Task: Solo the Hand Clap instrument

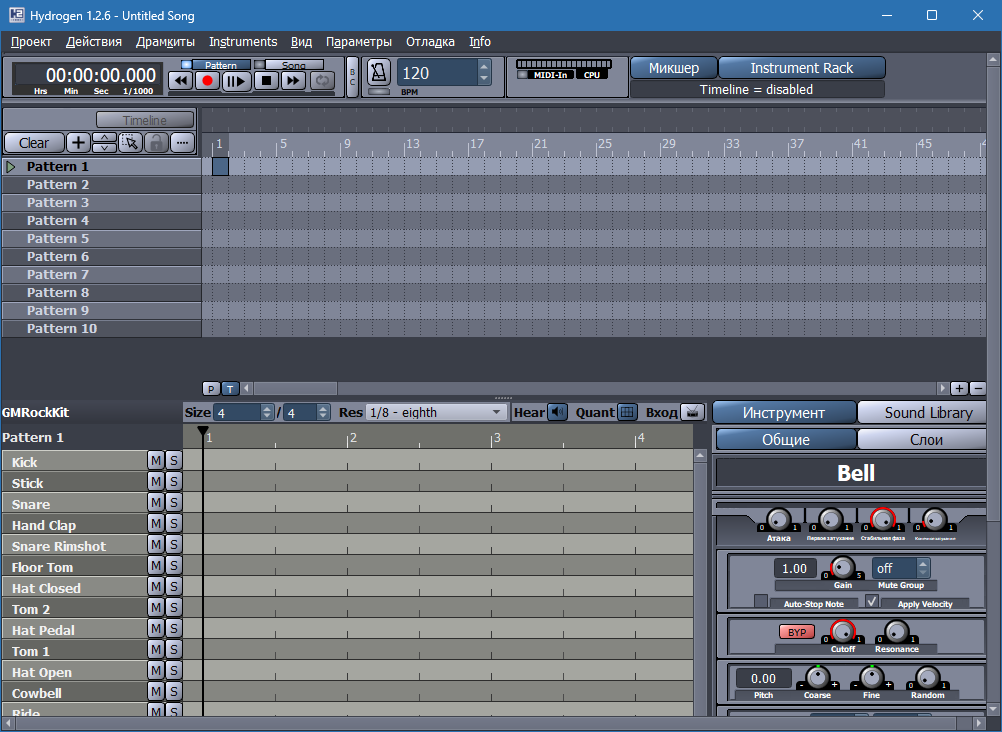Action: [173, 524]
